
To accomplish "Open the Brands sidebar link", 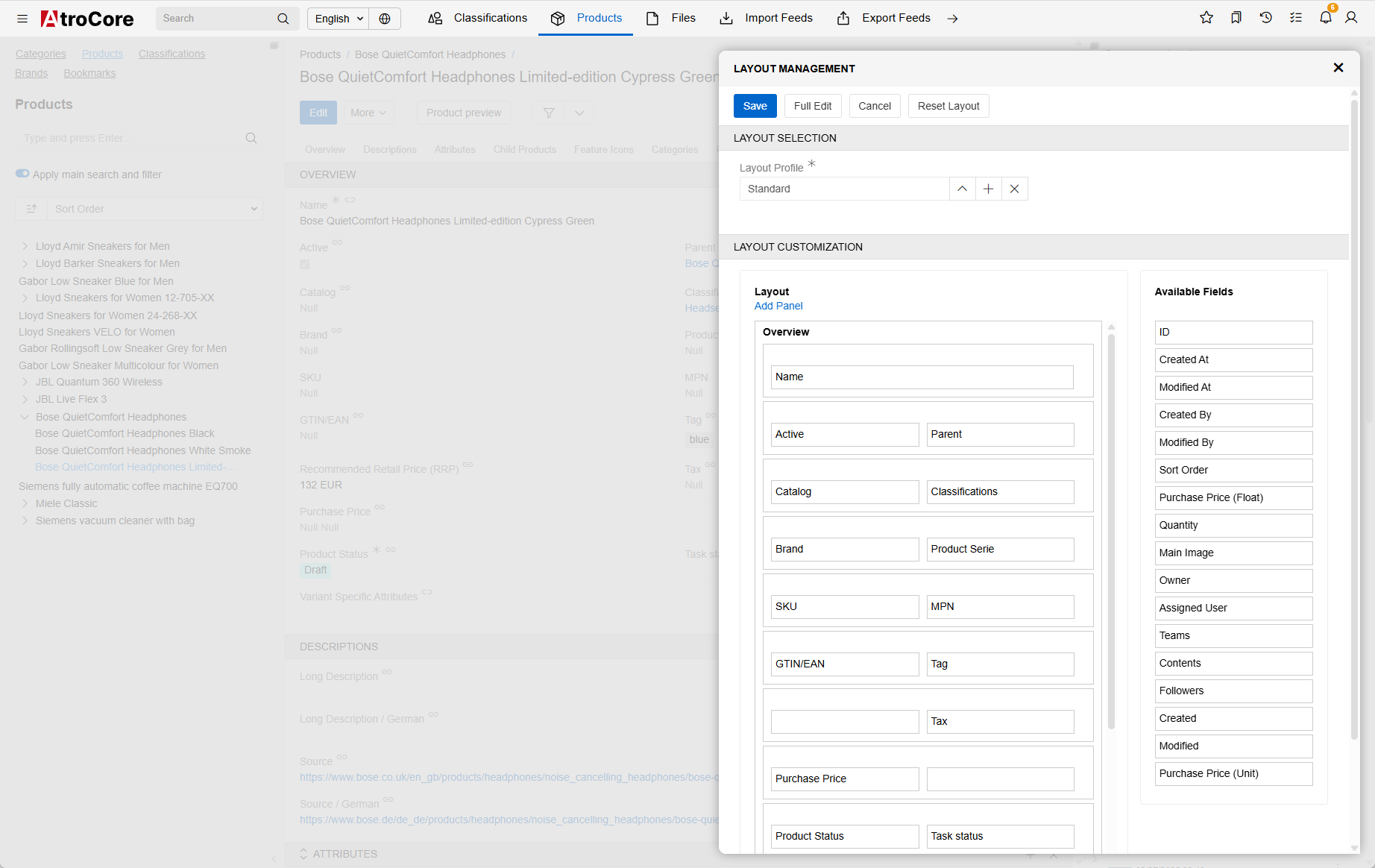I will pyautogui.click(x=31, y=73).
